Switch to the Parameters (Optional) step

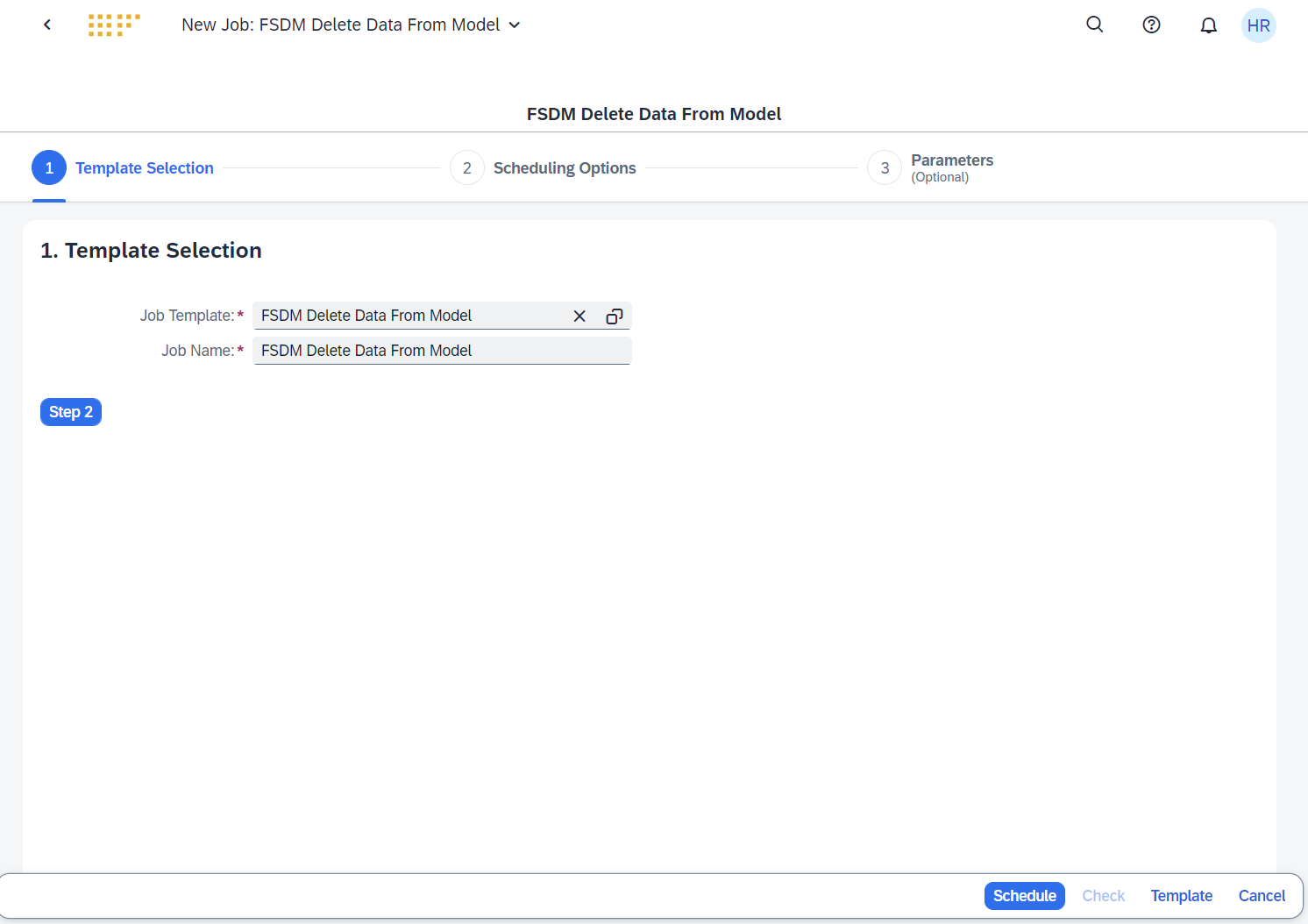tap(952, 167)
